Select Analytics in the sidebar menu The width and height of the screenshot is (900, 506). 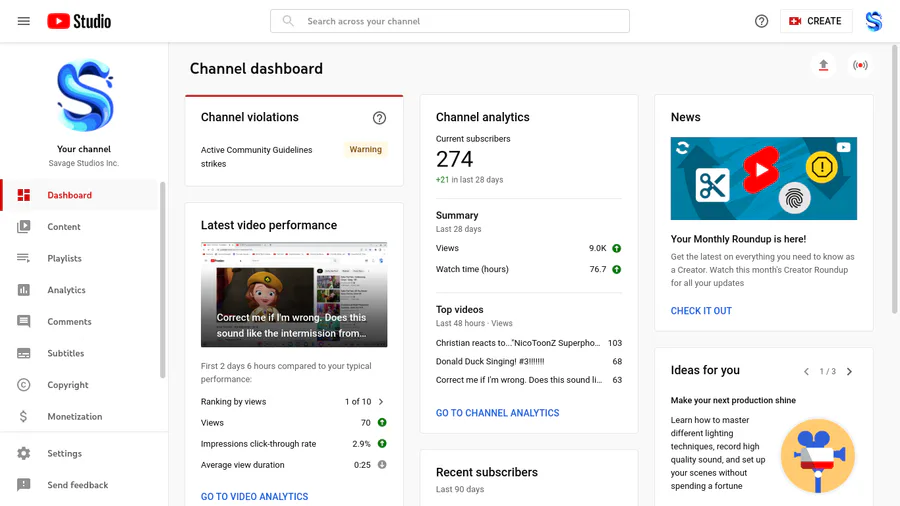click(66, 290)
